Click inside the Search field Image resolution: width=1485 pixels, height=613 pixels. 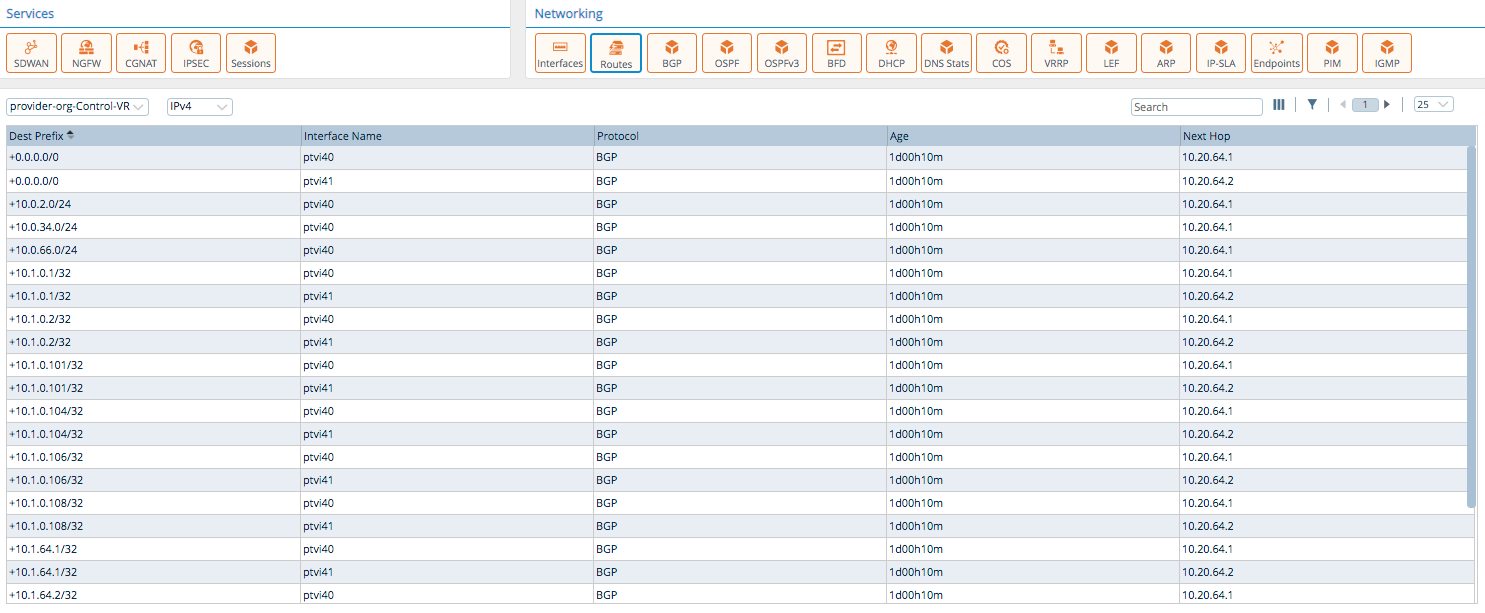[x=1197, y=106]
